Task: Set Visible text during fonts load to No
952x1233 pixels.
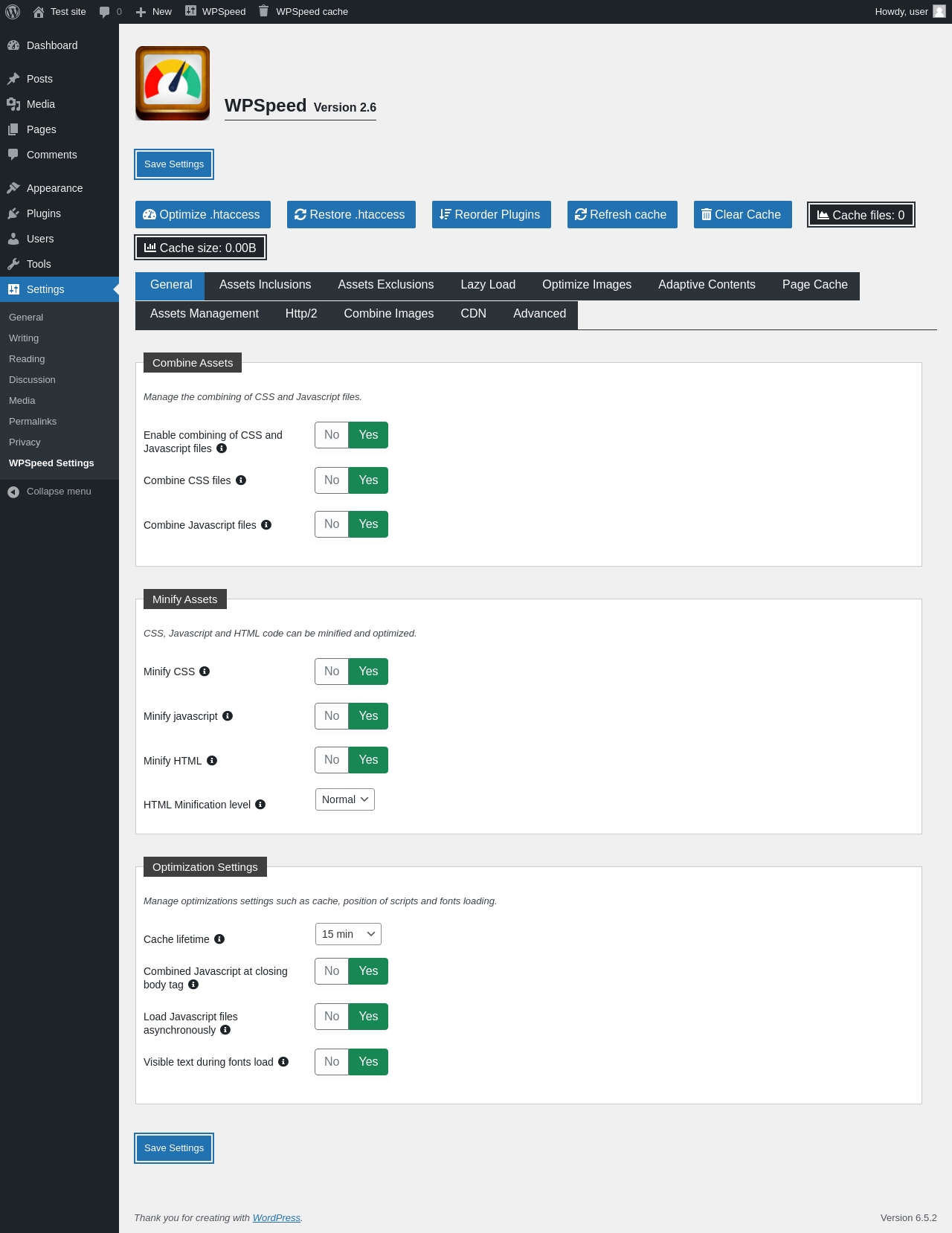Action: tap(332, 1062)
